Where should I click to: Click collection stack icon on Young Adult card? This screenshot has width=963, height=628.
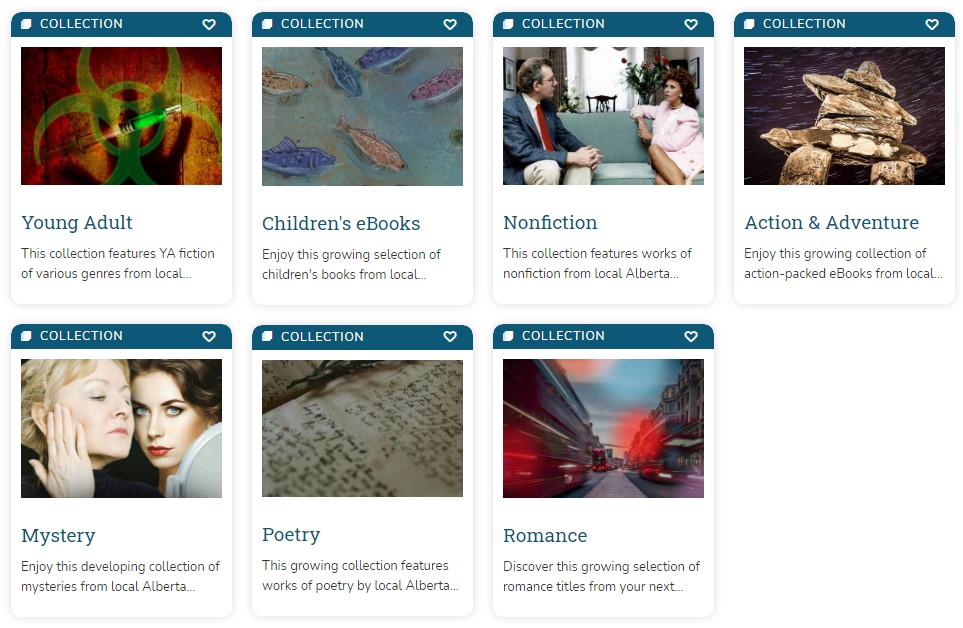[27, 24]
